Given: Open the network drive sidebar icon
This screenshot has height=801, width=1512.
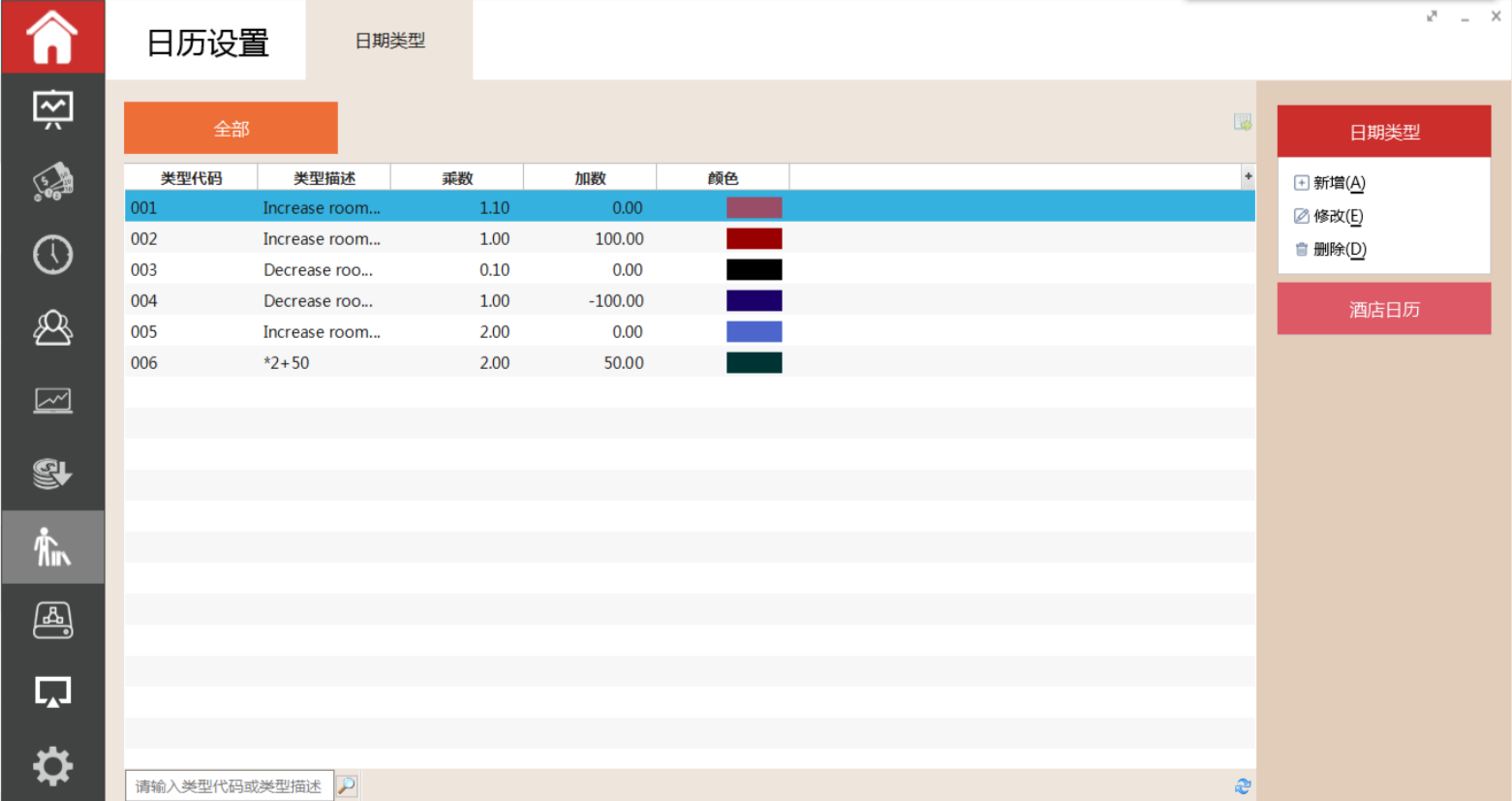Looking at the screenshot, I should (x=52, y=620).
